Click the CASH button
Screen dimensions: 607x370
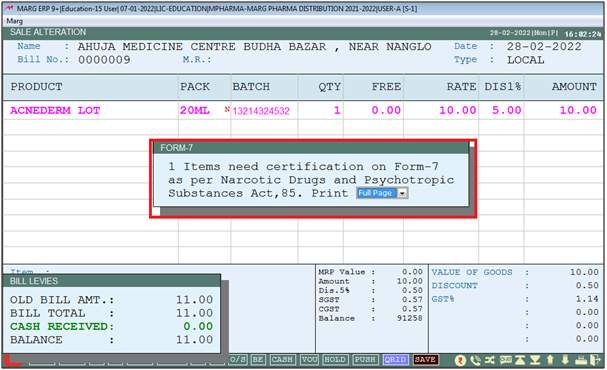click(x=282, y=360)
